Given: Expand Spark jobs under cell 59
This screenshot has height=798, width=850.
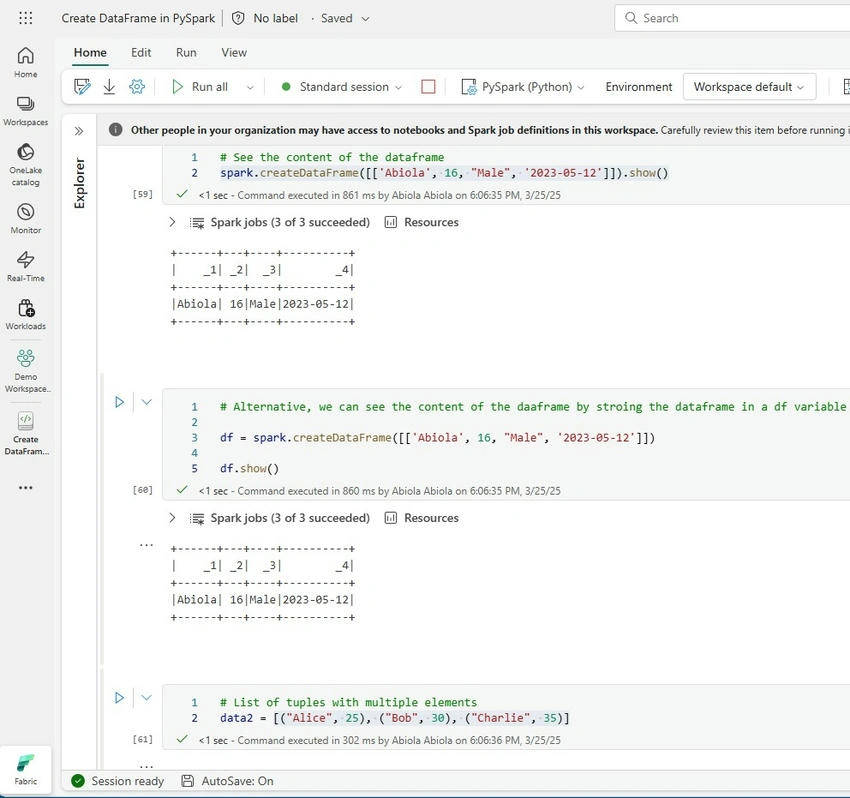Looking at the screenshot, I should [172, 222].
